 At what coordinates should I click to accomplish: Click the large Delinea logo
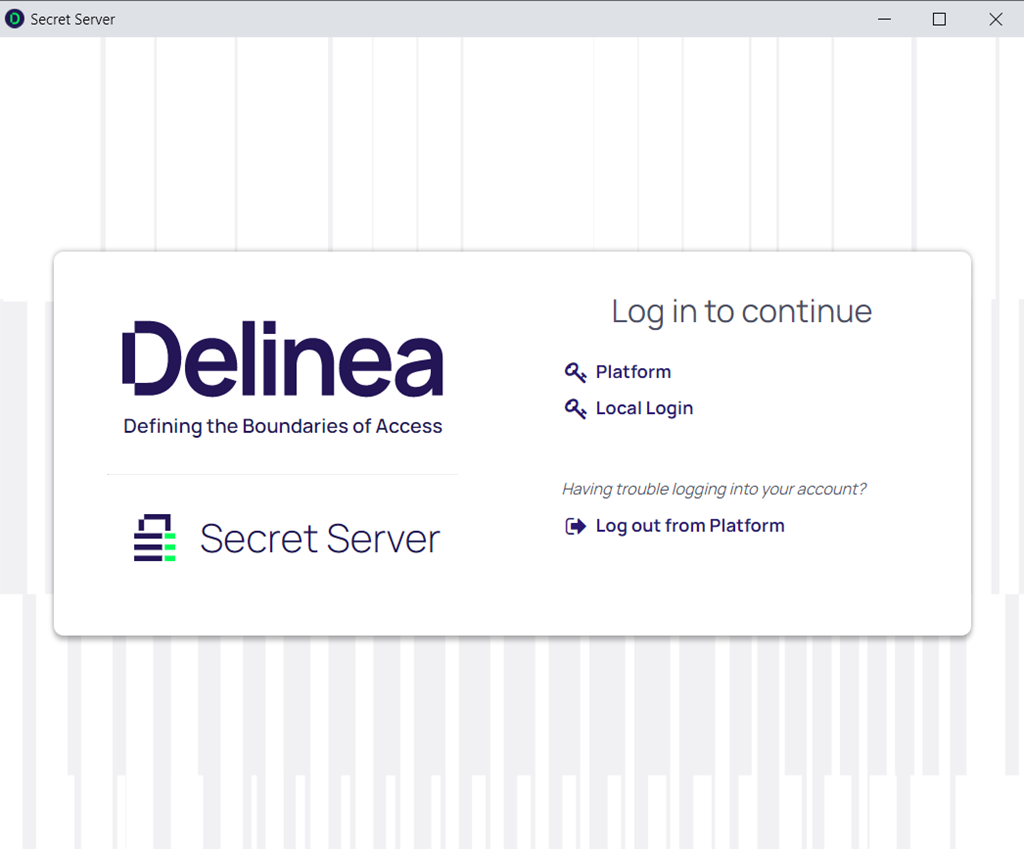point(283,359)
